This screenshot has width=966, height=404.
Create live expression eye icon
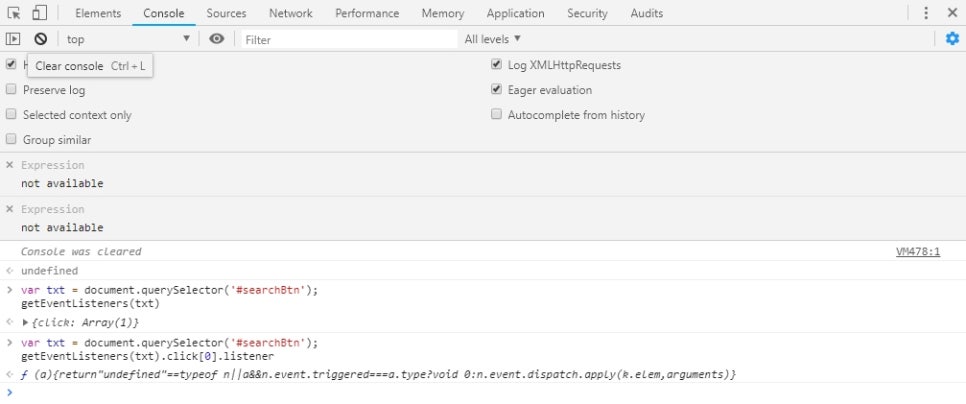tap(216, 39)
